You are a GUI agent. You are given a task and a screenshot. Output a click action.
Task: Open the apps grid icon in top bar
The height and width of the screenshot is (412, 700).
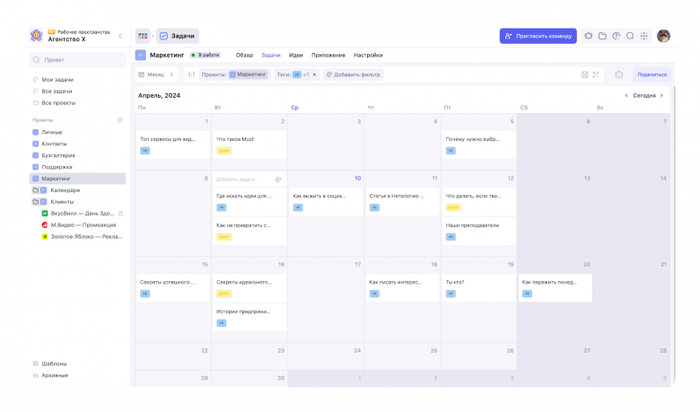coord(644,36)
